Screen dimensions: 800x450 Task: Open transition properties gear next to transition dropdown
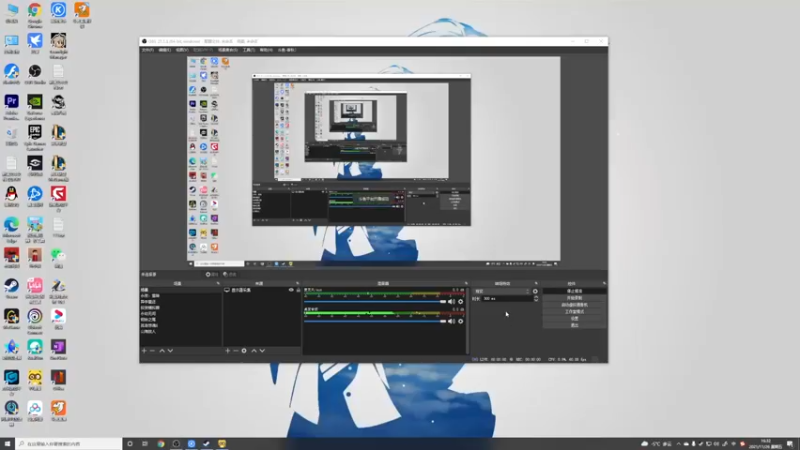pyautogui.click(x=535, y=291)
